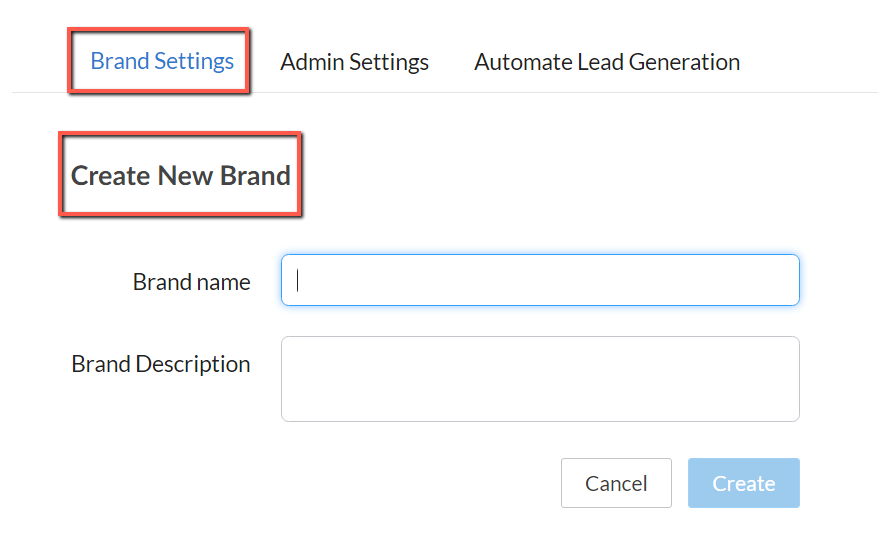Screen dimensions: 878x550
Task: Activate the highlighted Brand Settings tab
Action: pyautogui.click(x=162, y=61)
